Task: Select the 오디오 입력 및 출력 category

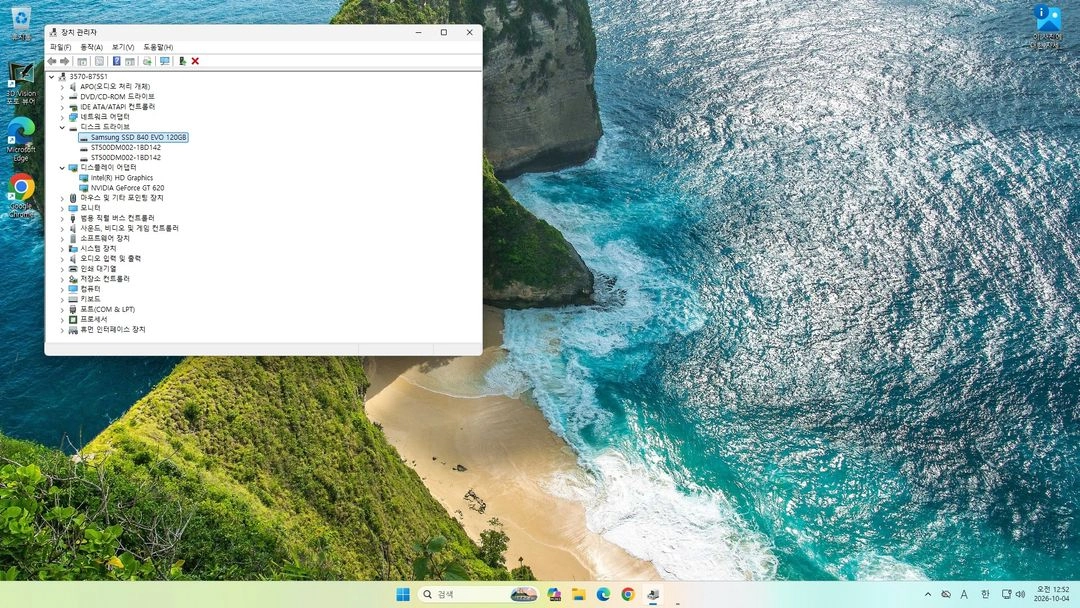Action: (x=110, y=258)
